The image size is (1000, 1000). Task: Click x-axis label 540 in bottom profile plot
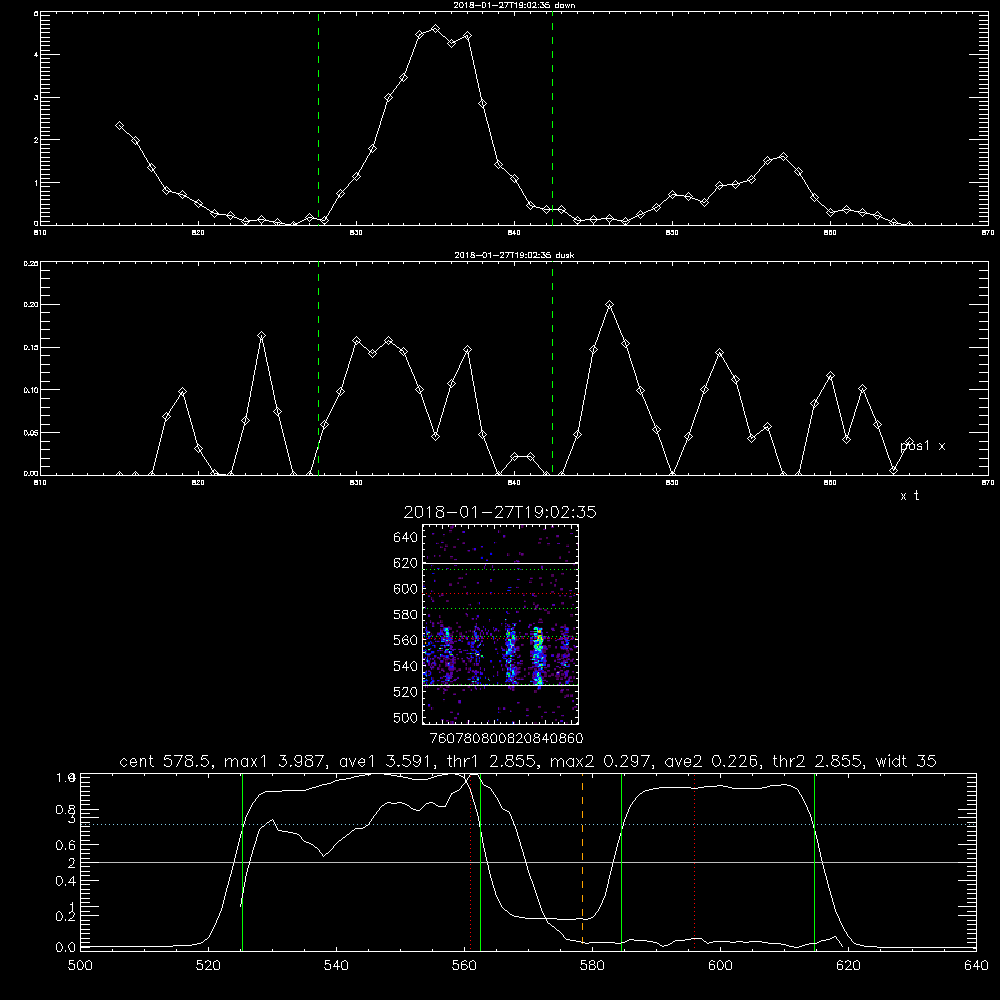(336, 966)
